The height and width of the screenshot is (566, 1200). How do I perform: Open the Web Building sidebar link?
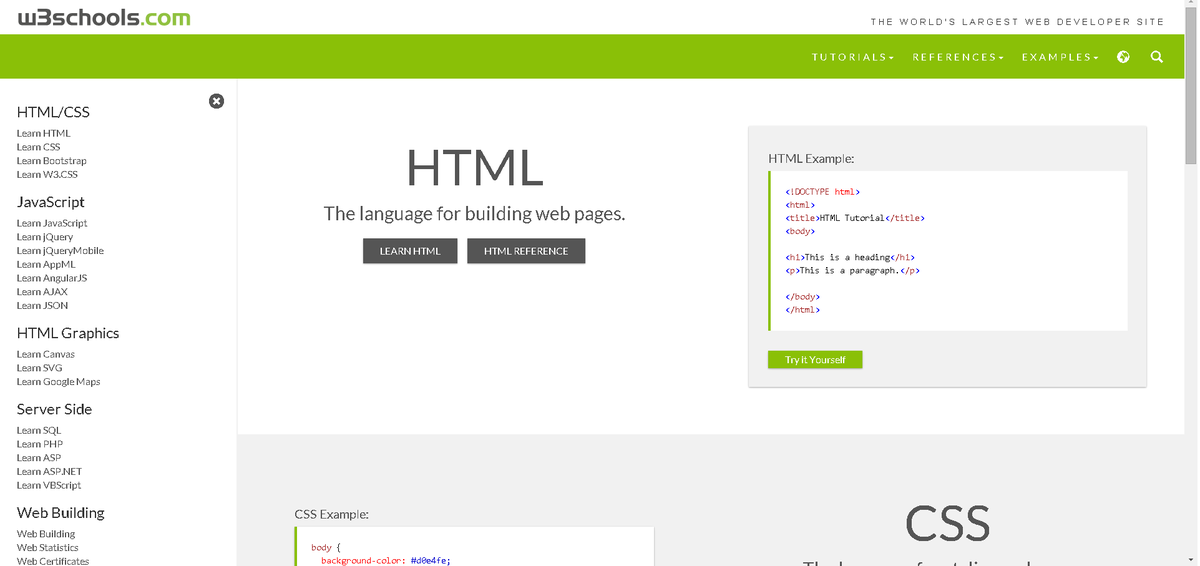46,534
